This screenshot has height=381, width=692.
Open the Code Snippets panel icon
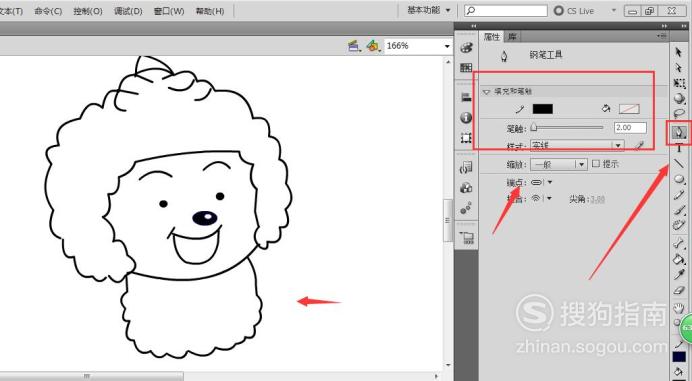pos(466,168)
